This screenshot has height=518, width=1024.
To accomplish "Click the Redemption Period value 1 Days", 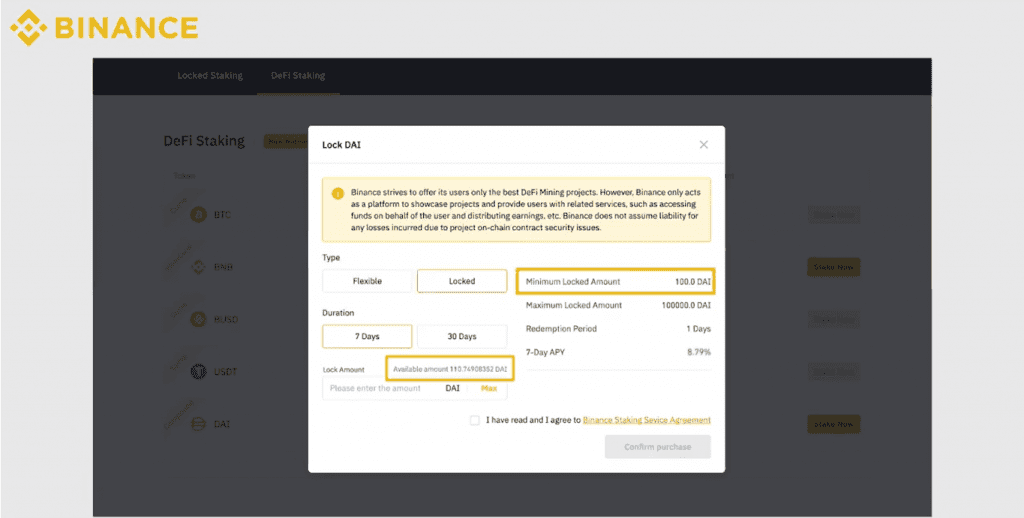I will click(x=698, y=329).
